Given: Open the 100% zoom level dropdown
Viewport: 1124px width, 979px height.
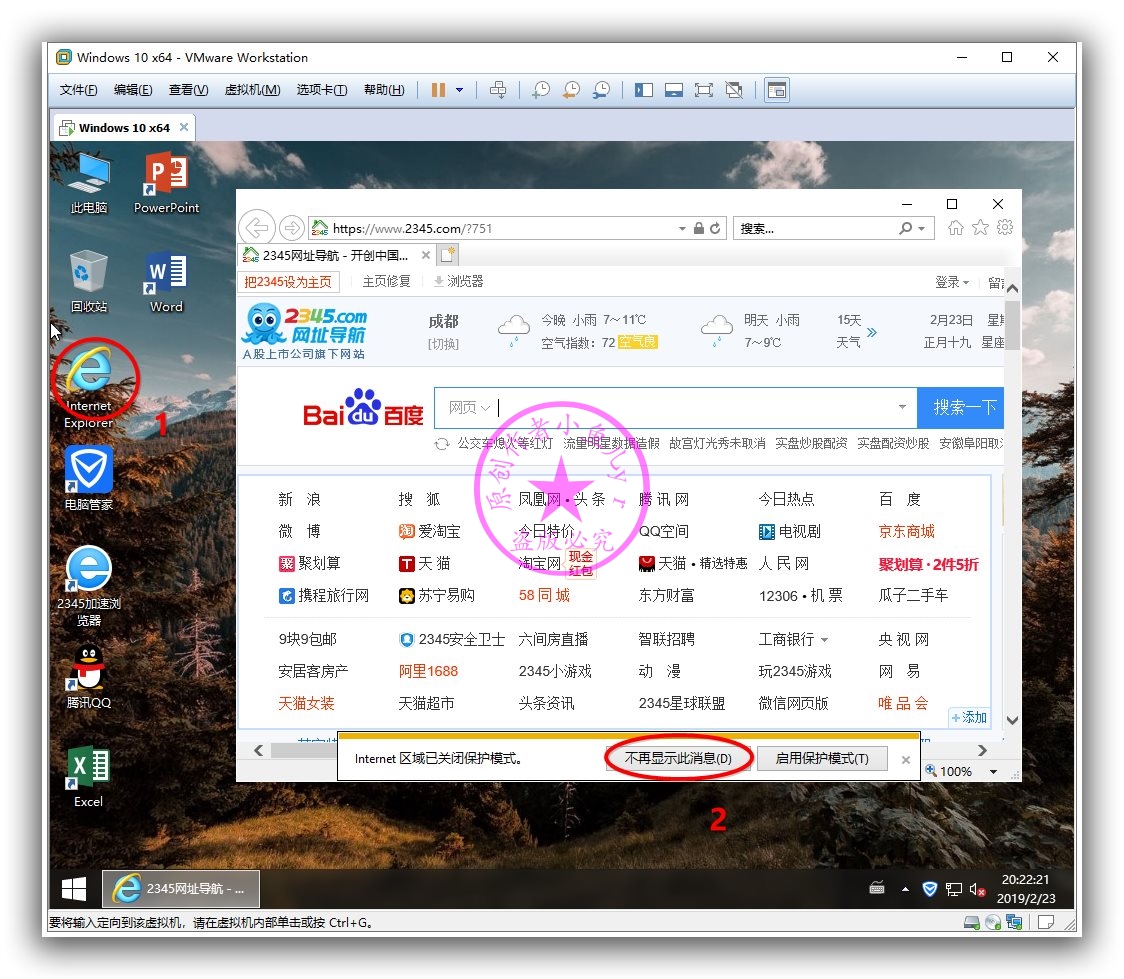Looking at the screenshot, I should (x=994, y=772).
